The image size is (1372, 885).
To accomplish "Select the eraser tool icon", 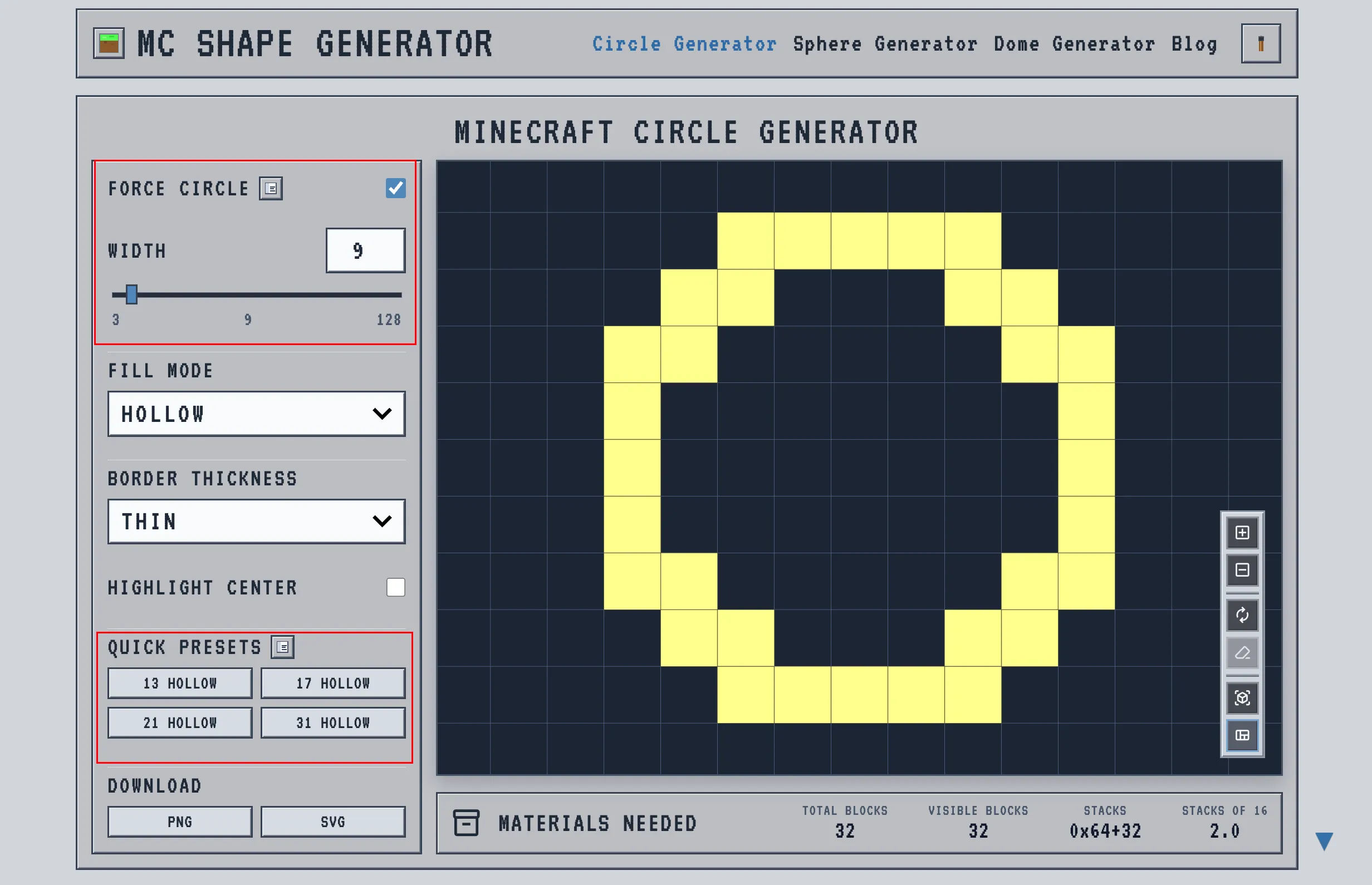I will tap(1242, 653).
